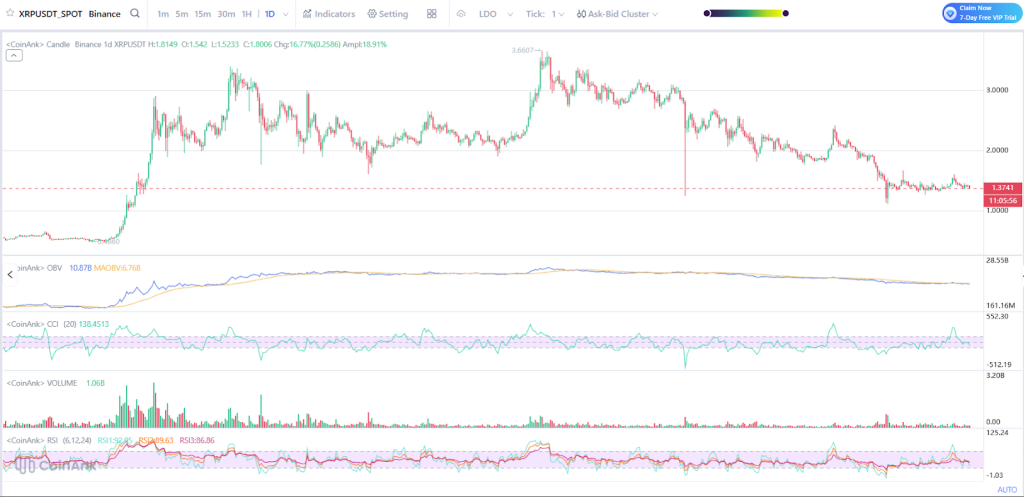Image resolution: width=1024 pixels, height=497 pixels.
Task: Add XRPUSDT_SPOT to favorites with star
Action: [10, 14]
